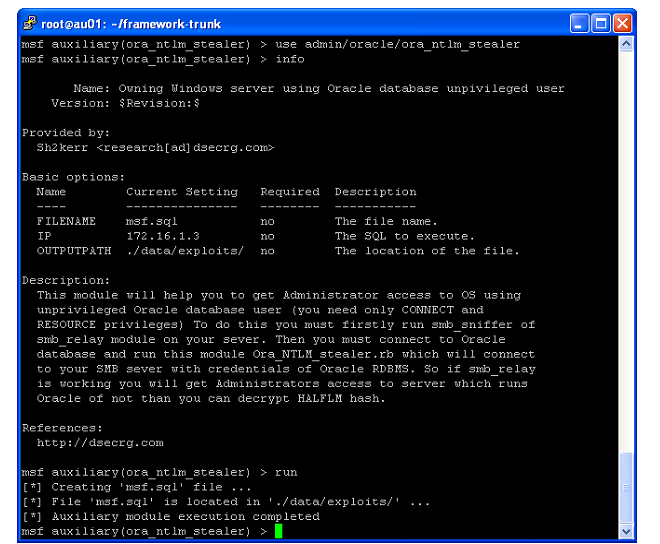Click the 'IP' option name
Image resolution: width=660 pixels, height=544 pixels.
[x=44, y=236]
